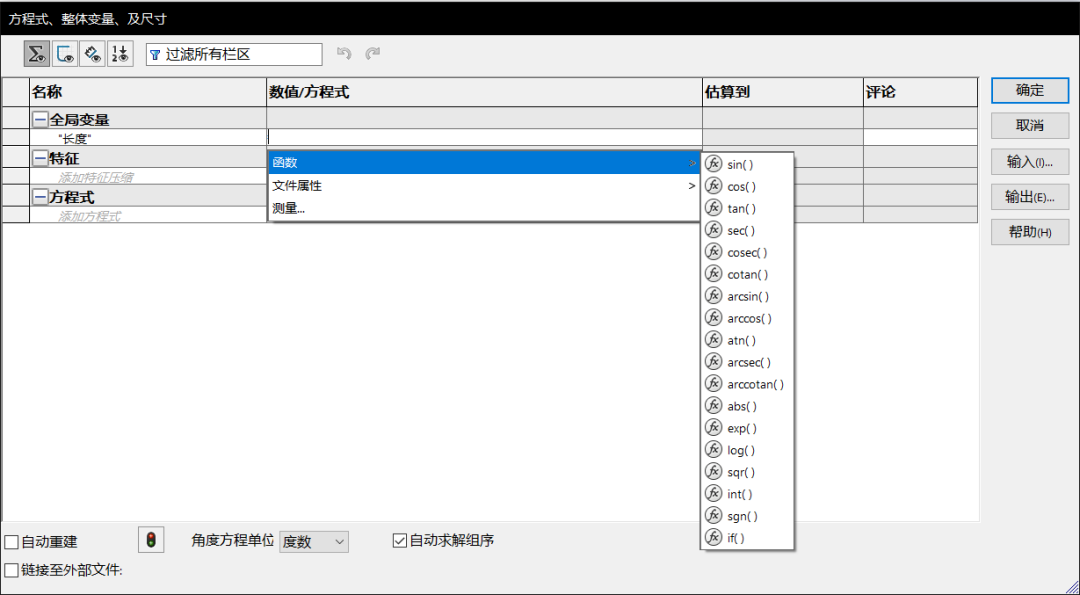Uncheck the 自动求解组序 checkbox

tap(400, 541)
